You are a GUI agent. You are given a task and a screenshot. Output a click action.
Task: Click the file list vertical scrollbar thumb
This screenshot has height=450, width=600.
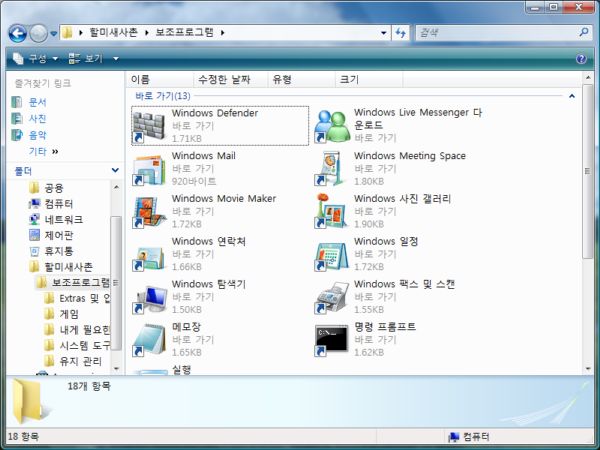coord(588,171)
